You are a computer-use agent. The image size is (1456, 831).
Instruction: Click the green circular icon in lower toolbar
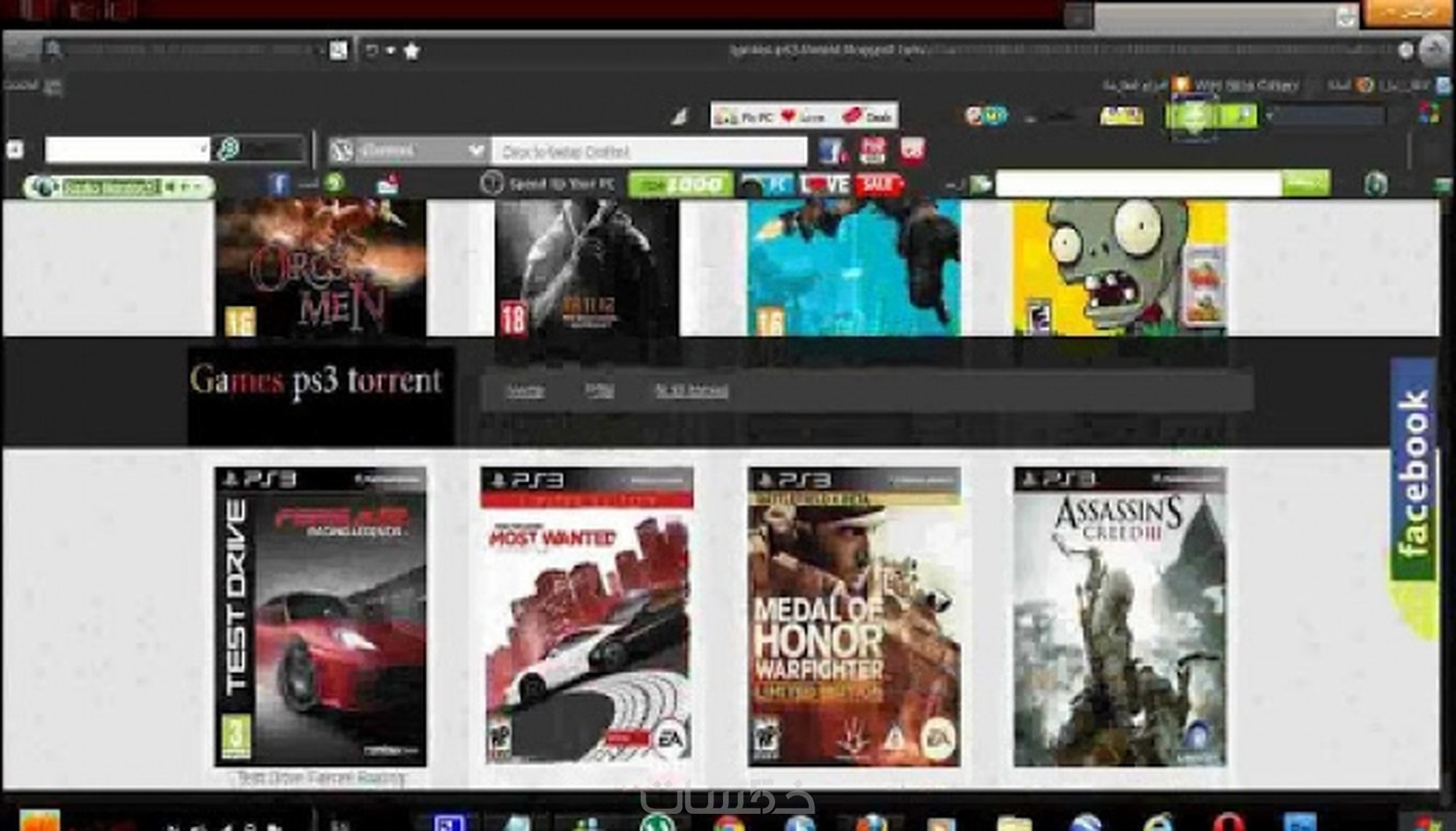point(334,182)
